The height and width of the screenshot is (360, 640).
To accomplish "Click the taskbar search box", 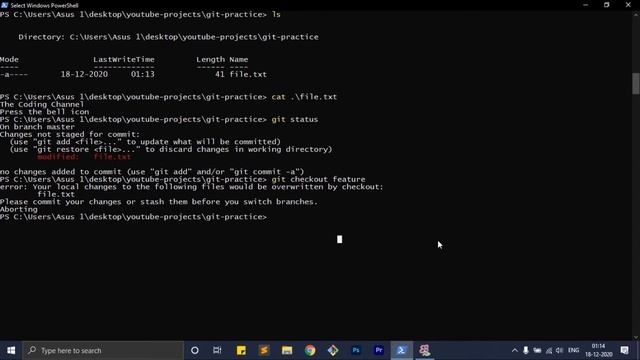I will pos(103,350).
